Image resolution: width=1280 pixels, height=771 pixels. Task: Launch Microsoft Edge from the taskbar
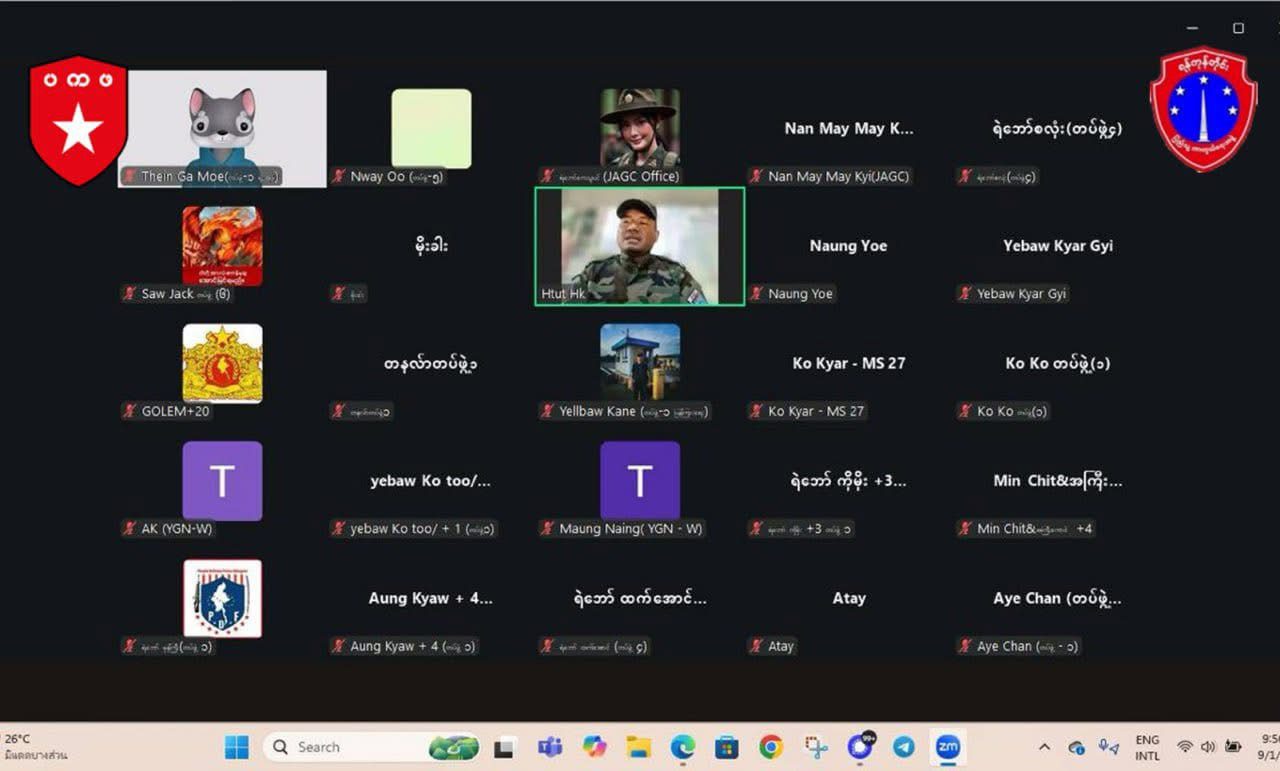pyautogui.click(x=682, y=747)
